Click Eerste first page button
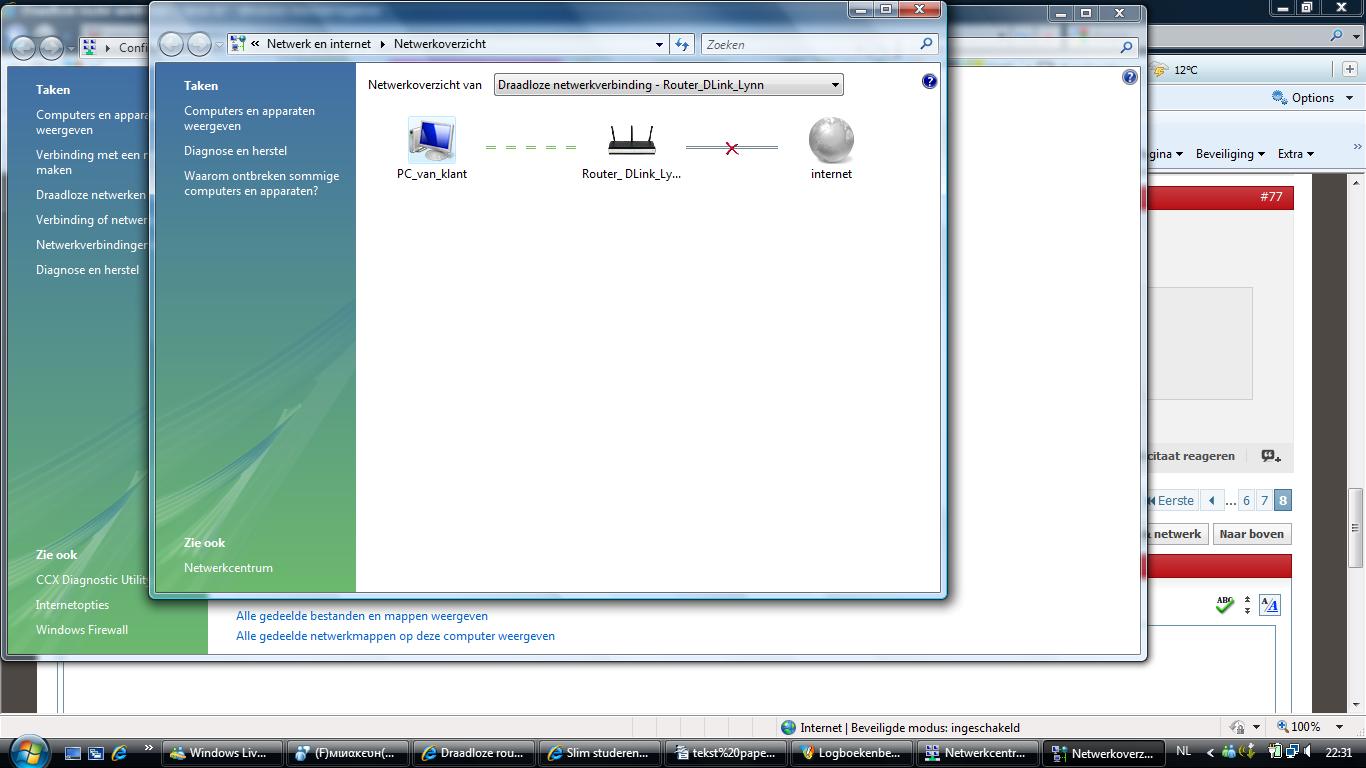 click(x=1170, y=501)
